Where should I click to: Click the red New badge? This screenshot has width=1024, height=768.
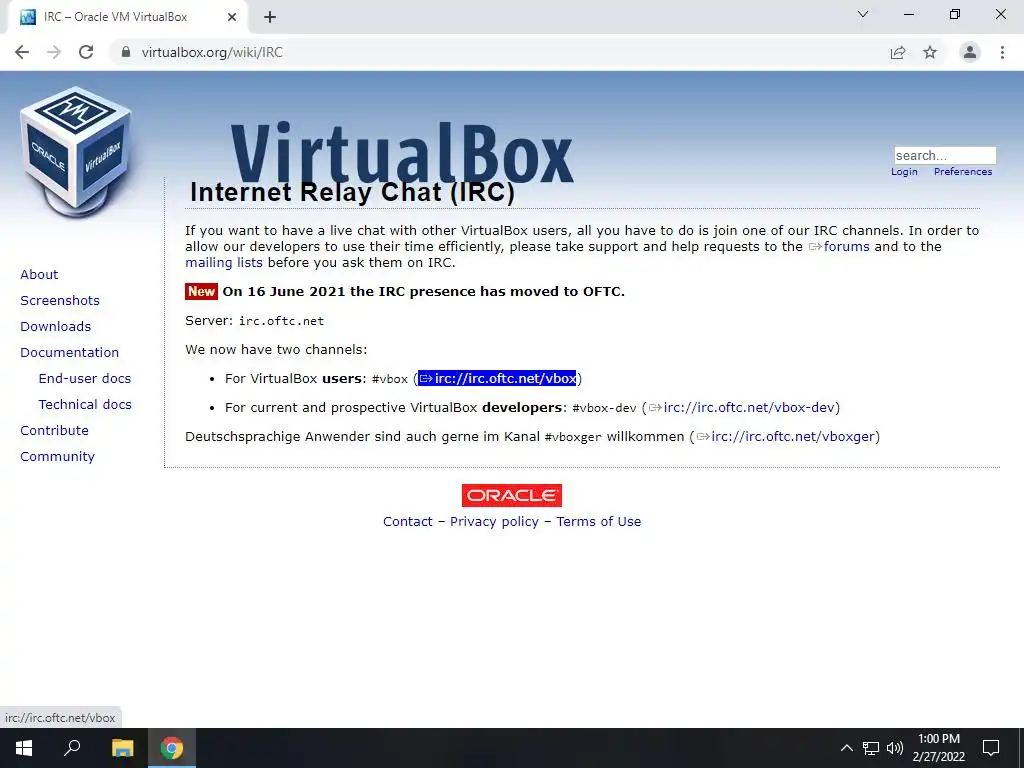(201, 291)
